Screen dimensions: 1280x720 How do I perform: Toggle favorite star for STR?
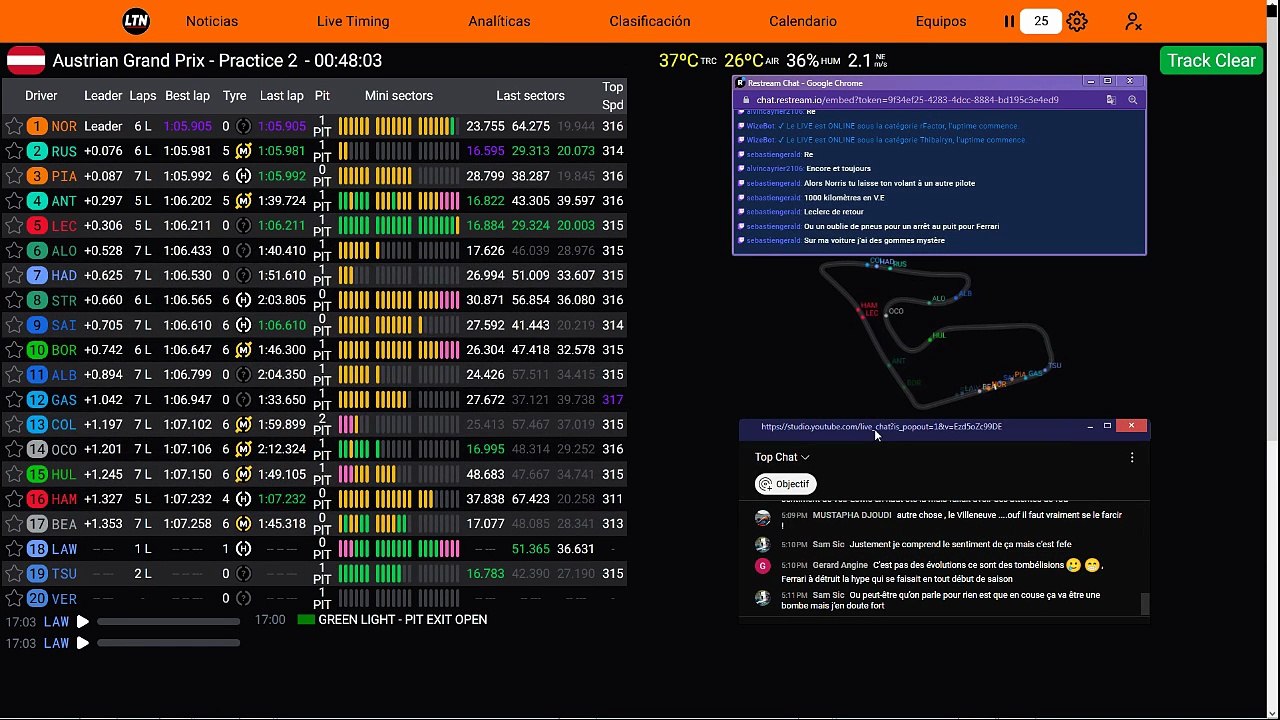click(14, 300)
